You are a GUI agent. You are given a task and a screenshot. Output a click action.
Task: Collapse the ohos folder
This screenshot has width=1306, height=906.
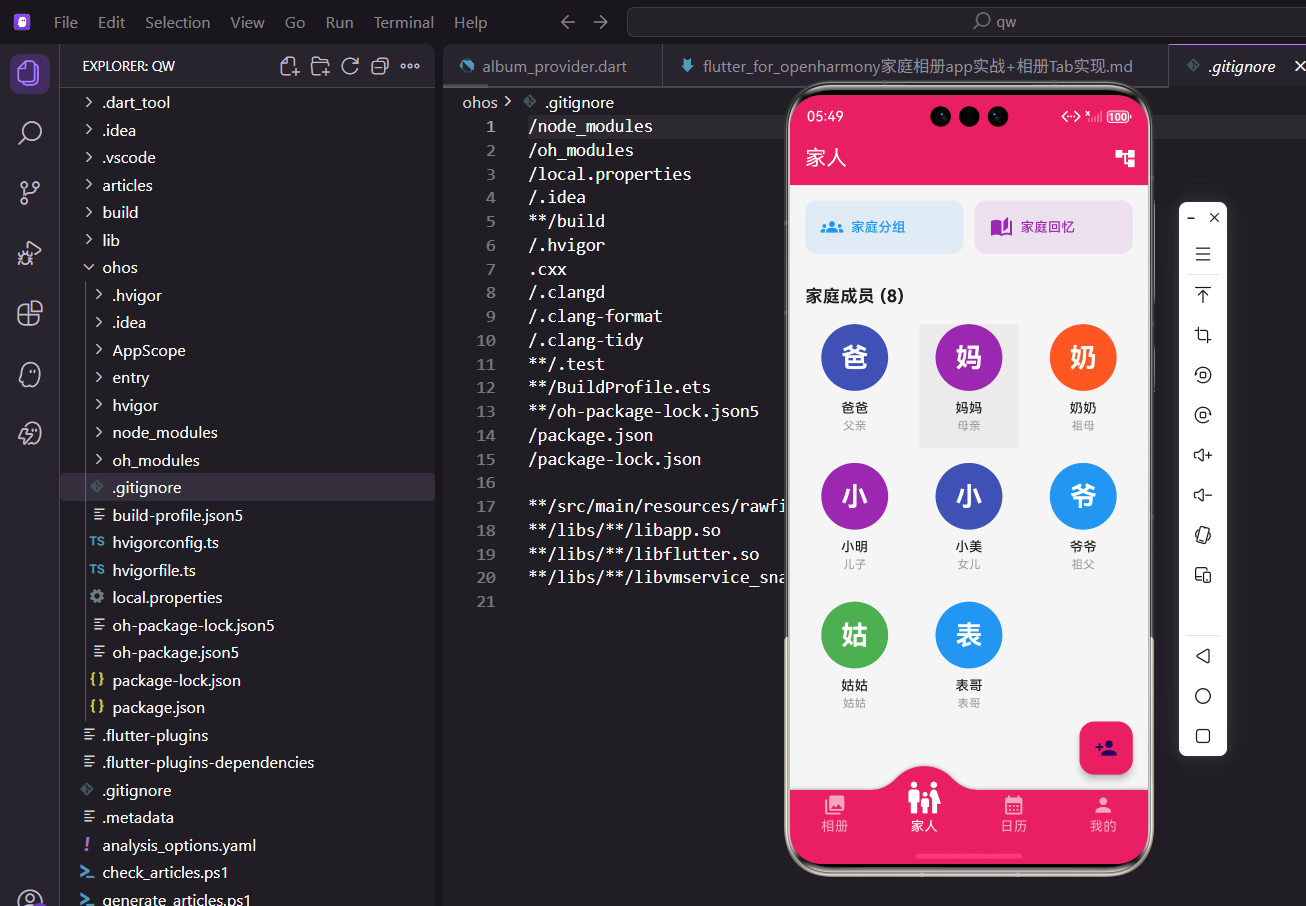[x=247, y=267]
